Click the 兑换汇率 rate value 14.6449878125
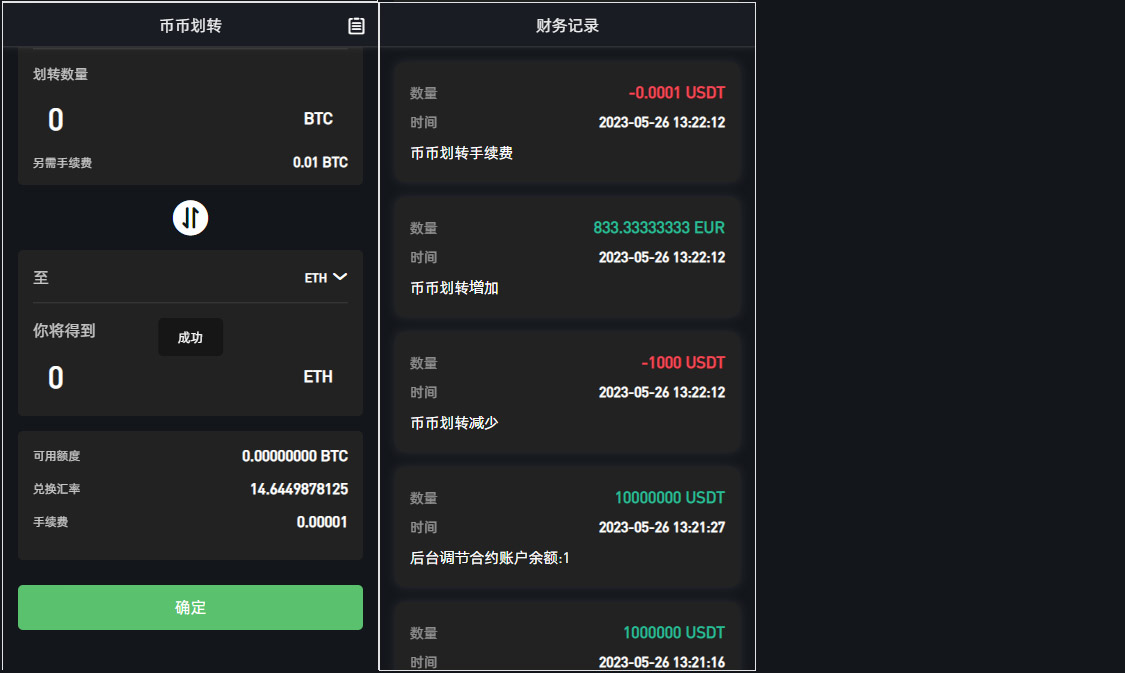 (x=298, y=489)
